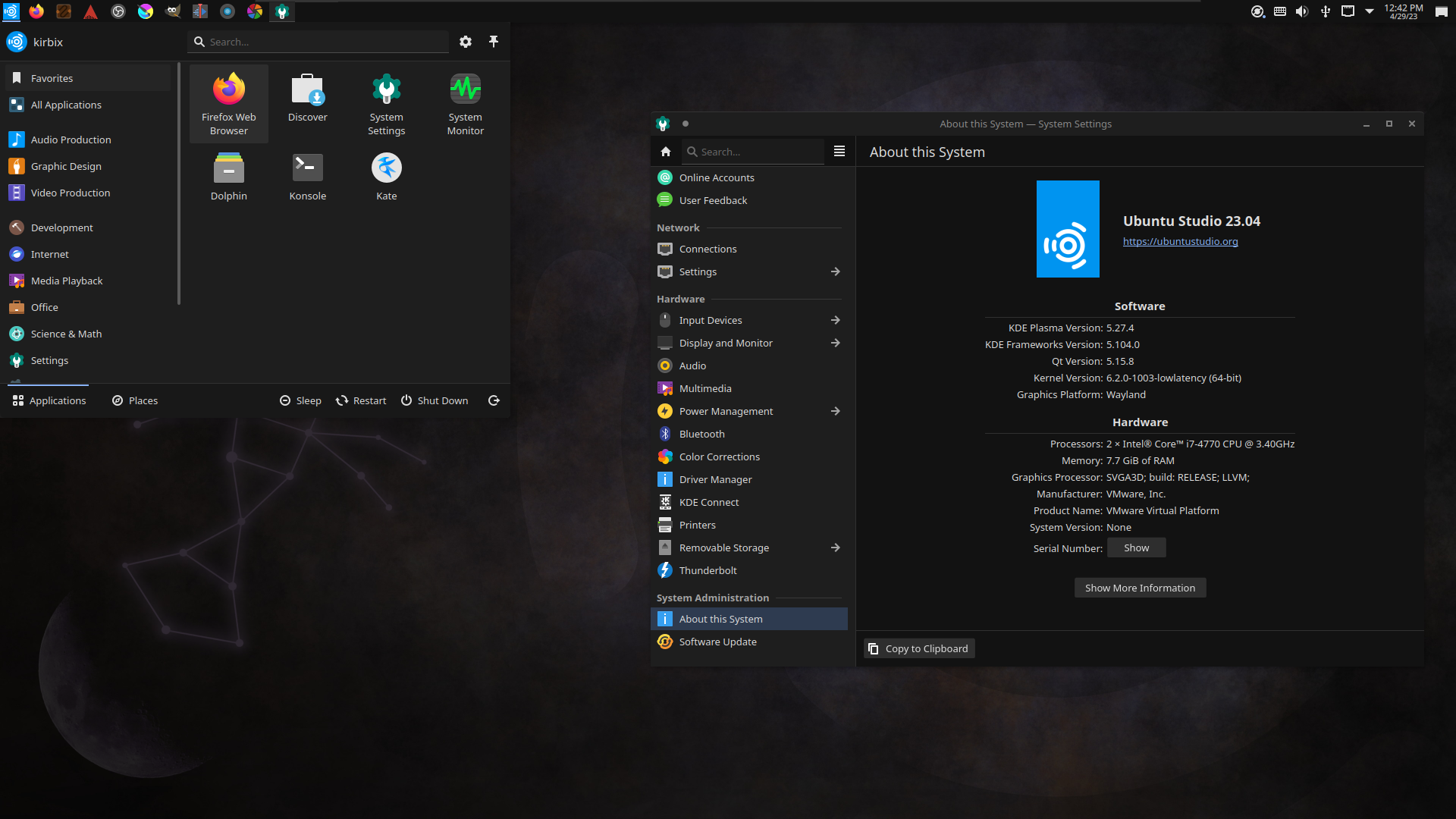Open the USB device notifier tray icon

click(x=1325, y=11)
